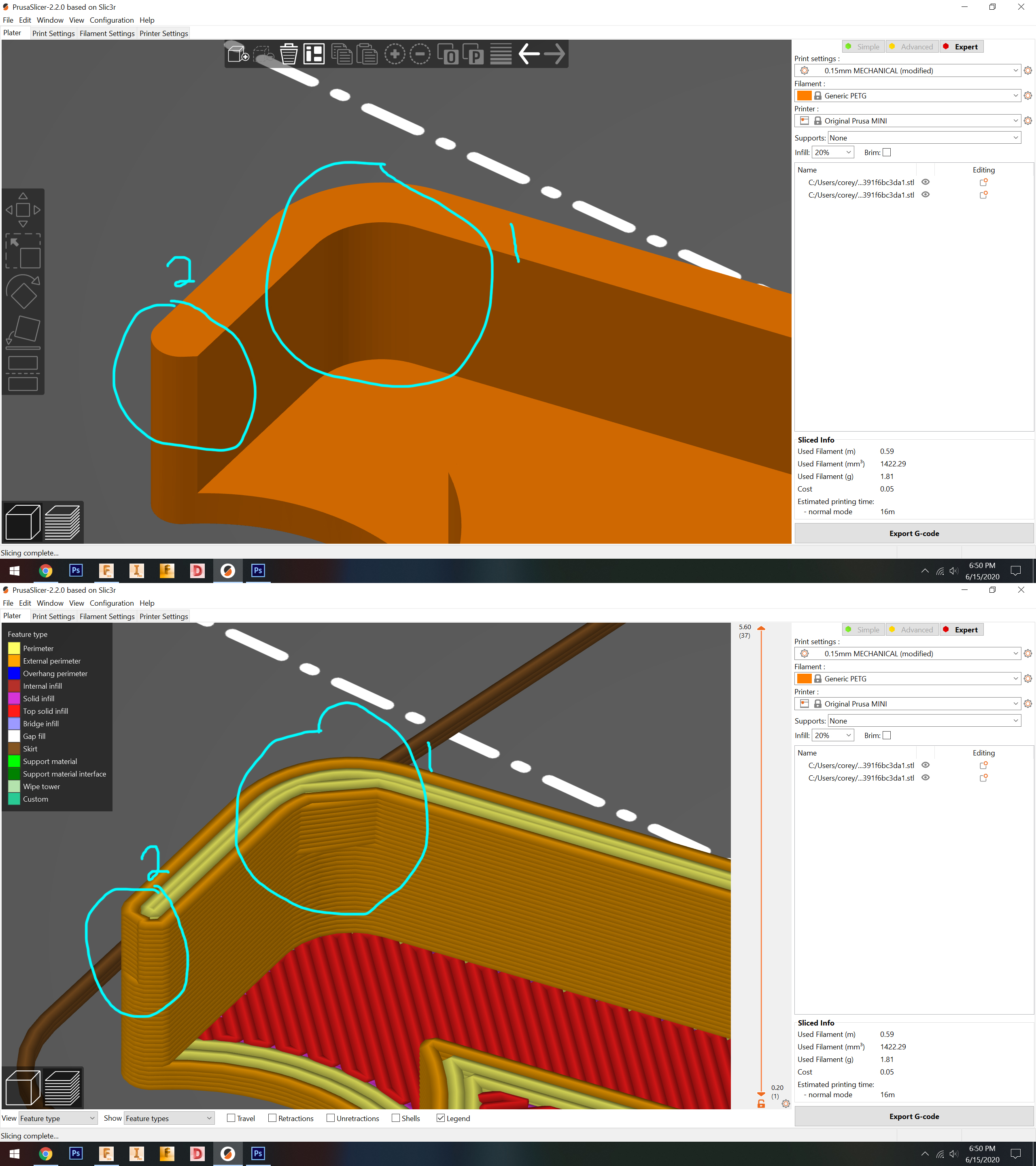Open the Show Feature types dropdown
Viewport: 1036px width, 1166px height.
point(169,1118)
